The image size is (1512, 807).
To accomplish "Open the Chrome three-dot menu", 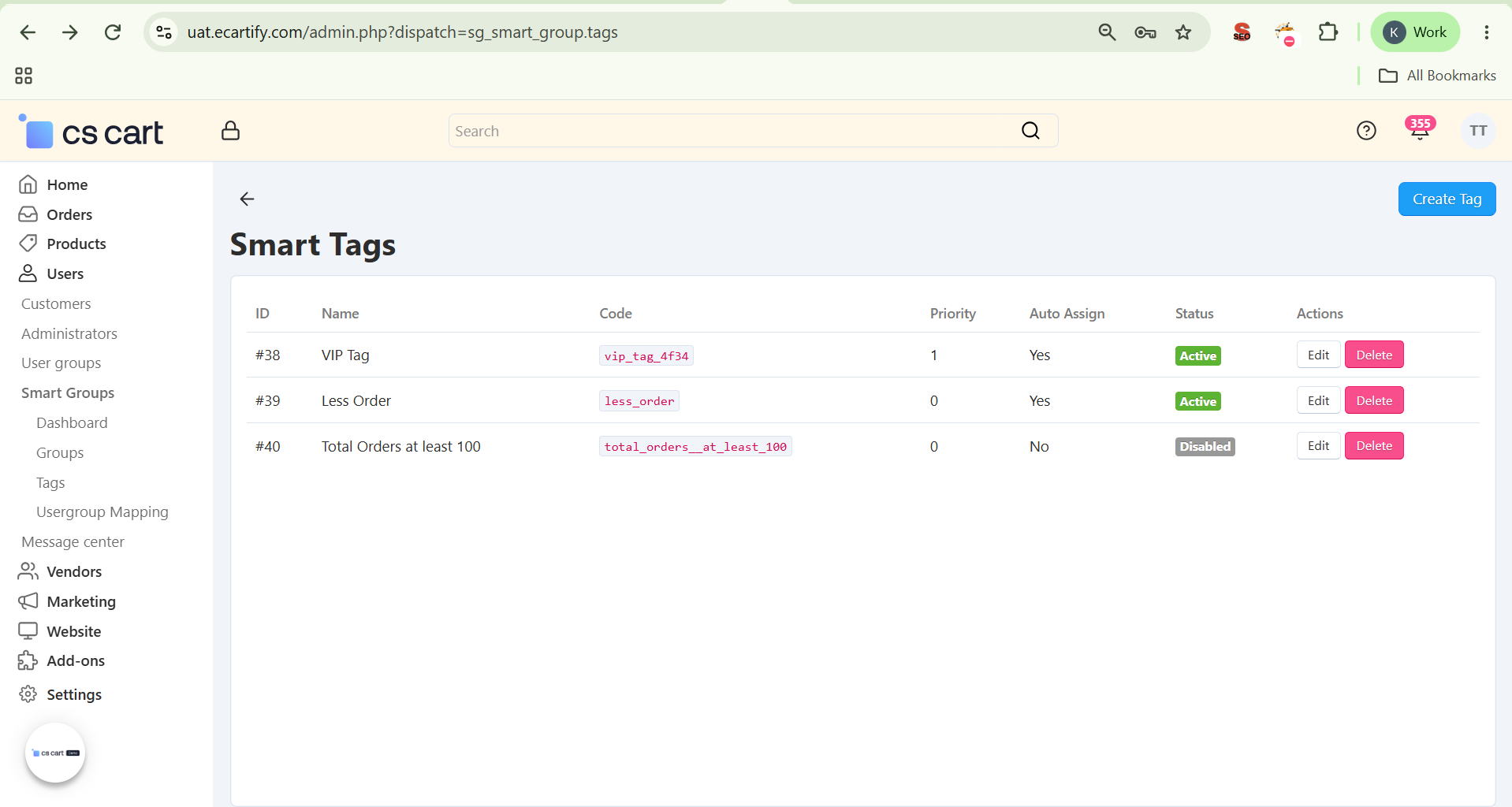I will (x=1487, y=32).
